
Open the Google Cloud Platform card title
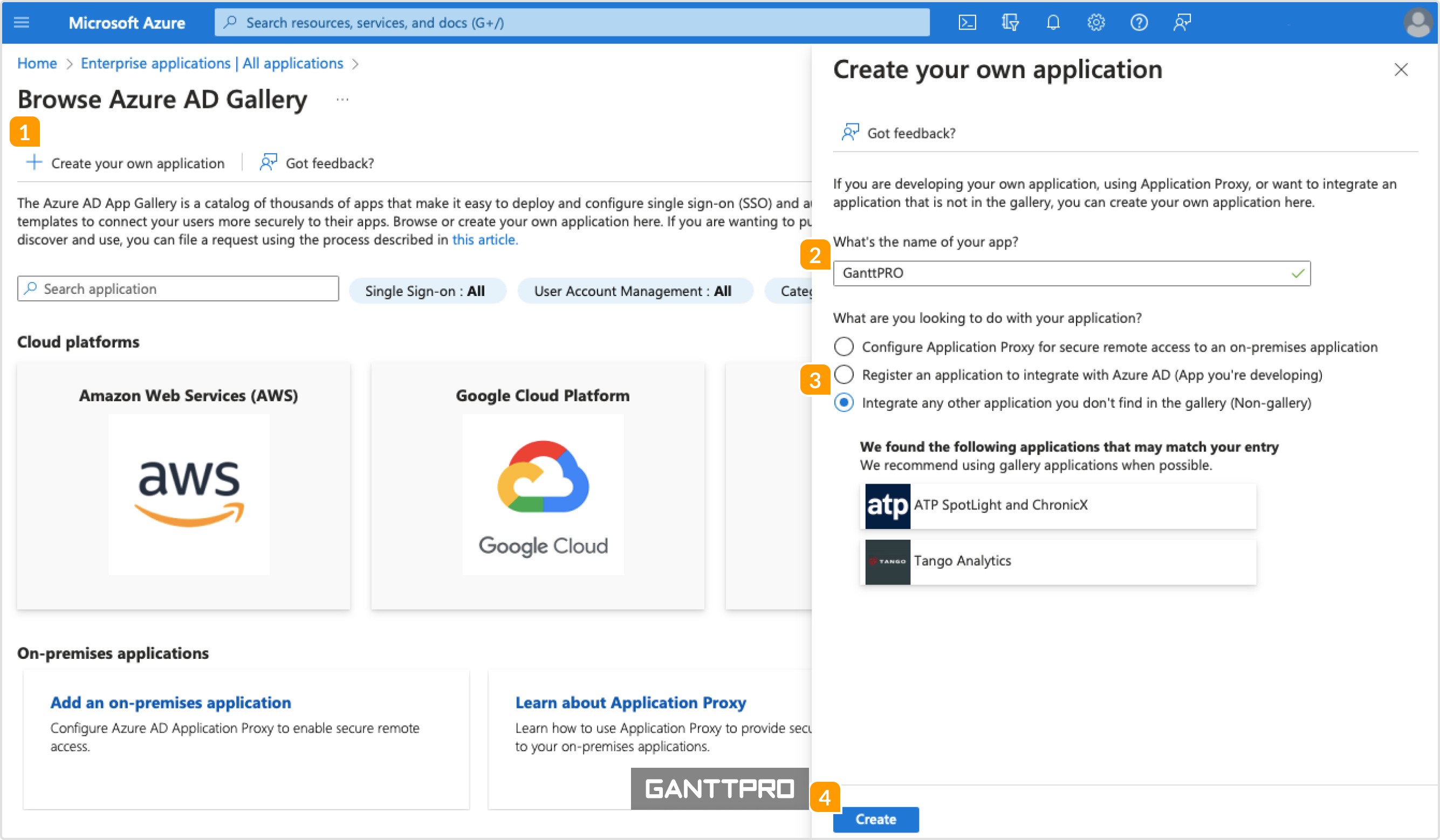click(x=542, y=395)
